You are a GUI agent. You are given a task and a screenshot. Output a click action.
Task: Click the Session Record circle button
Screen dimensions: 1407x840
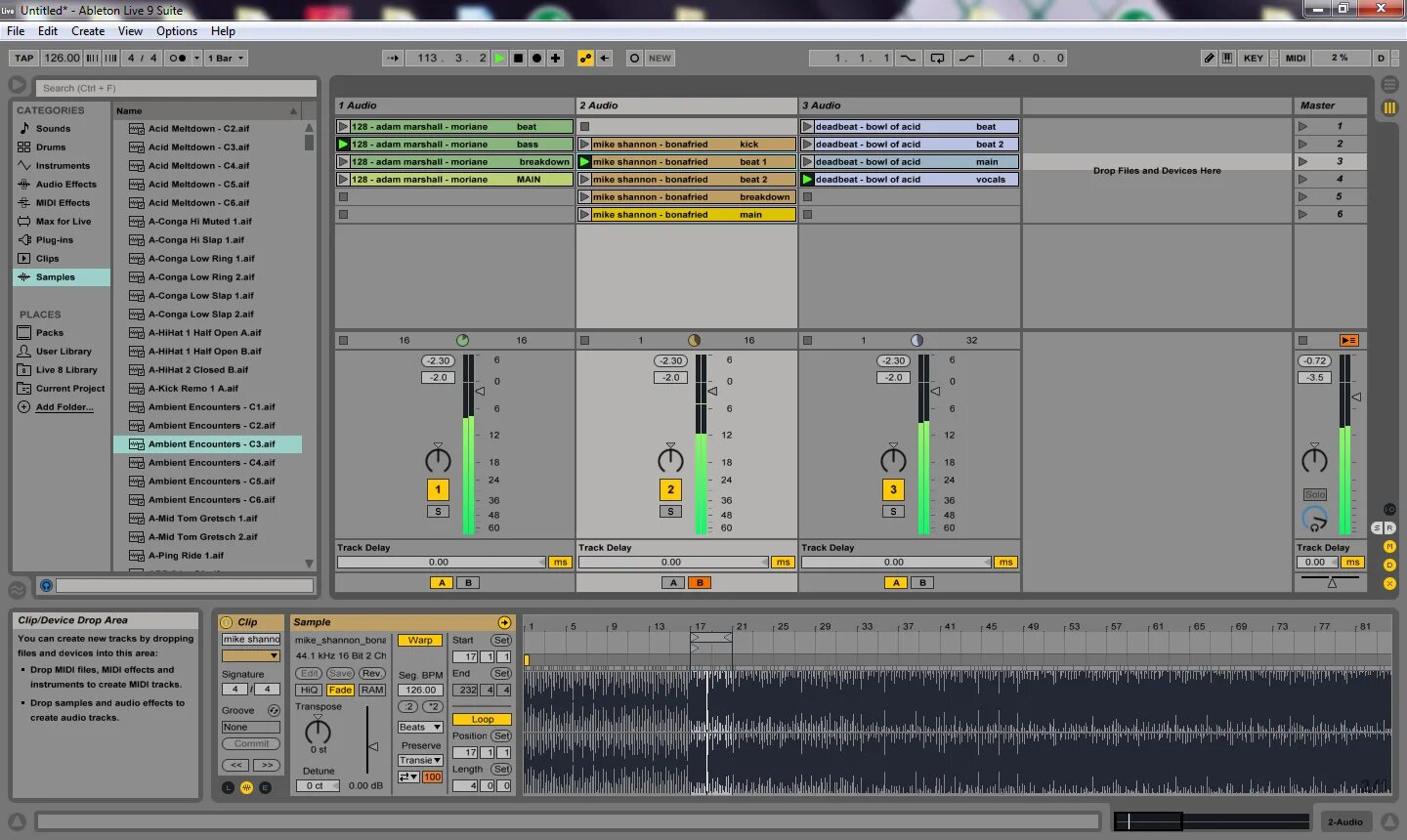pyautogui.click(x=634, y=58)
